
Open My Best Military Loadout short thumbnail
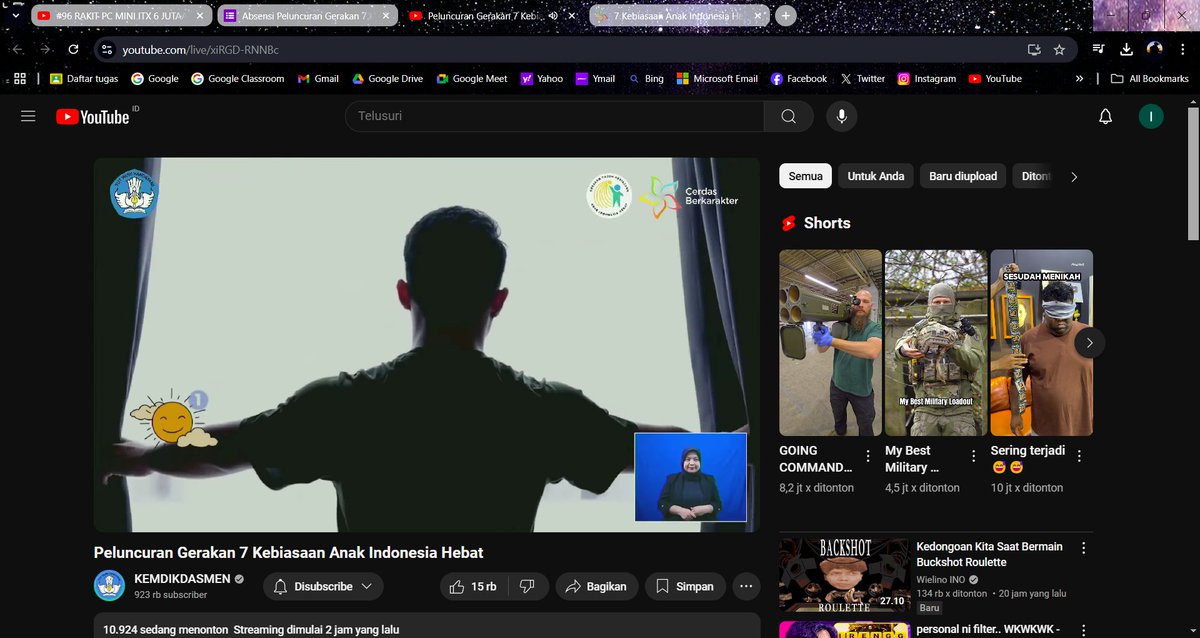pos(936,342)
